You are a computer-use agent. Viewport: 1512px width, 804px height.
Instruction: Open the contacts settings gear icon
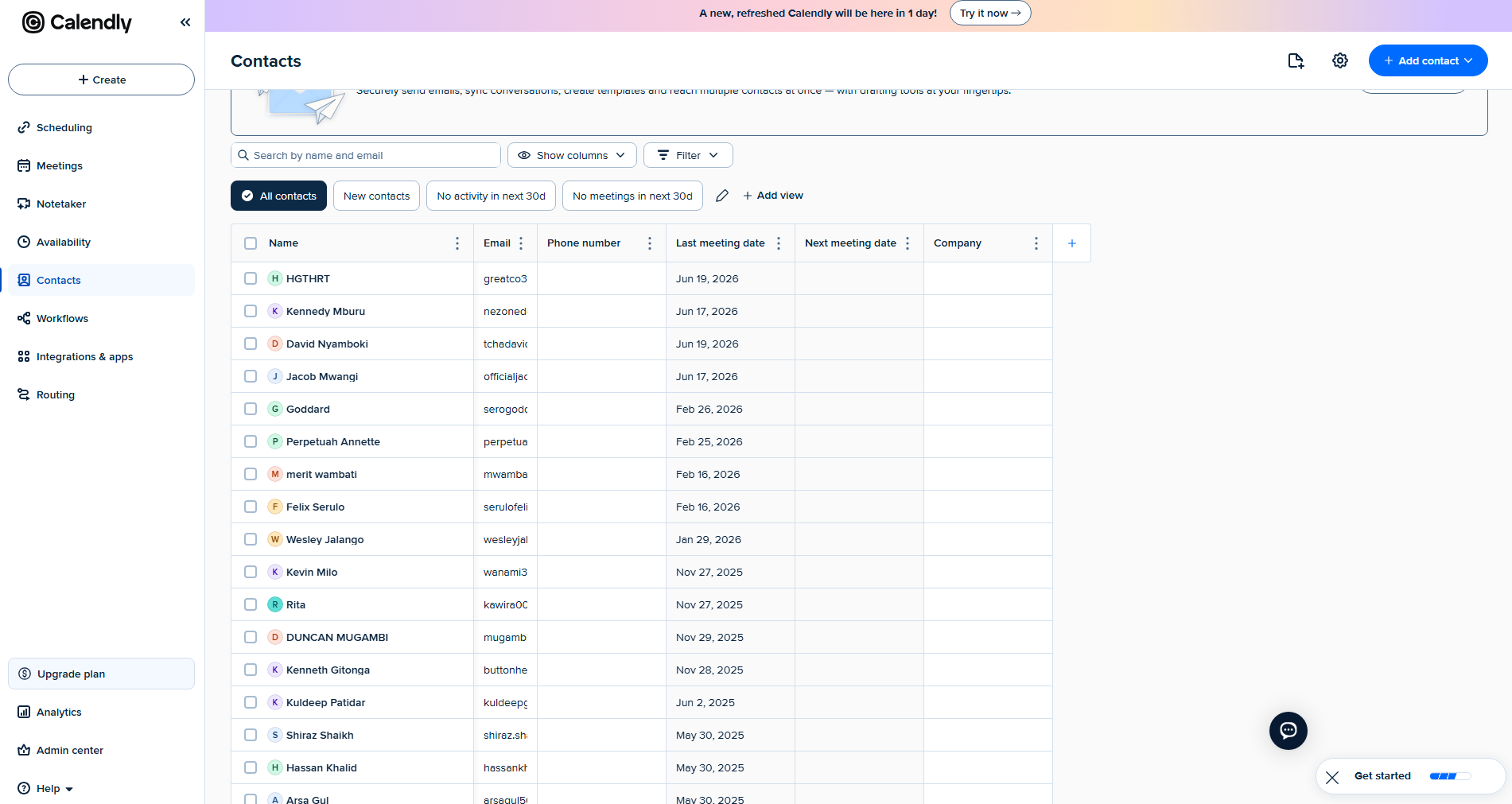[1340, 60]
